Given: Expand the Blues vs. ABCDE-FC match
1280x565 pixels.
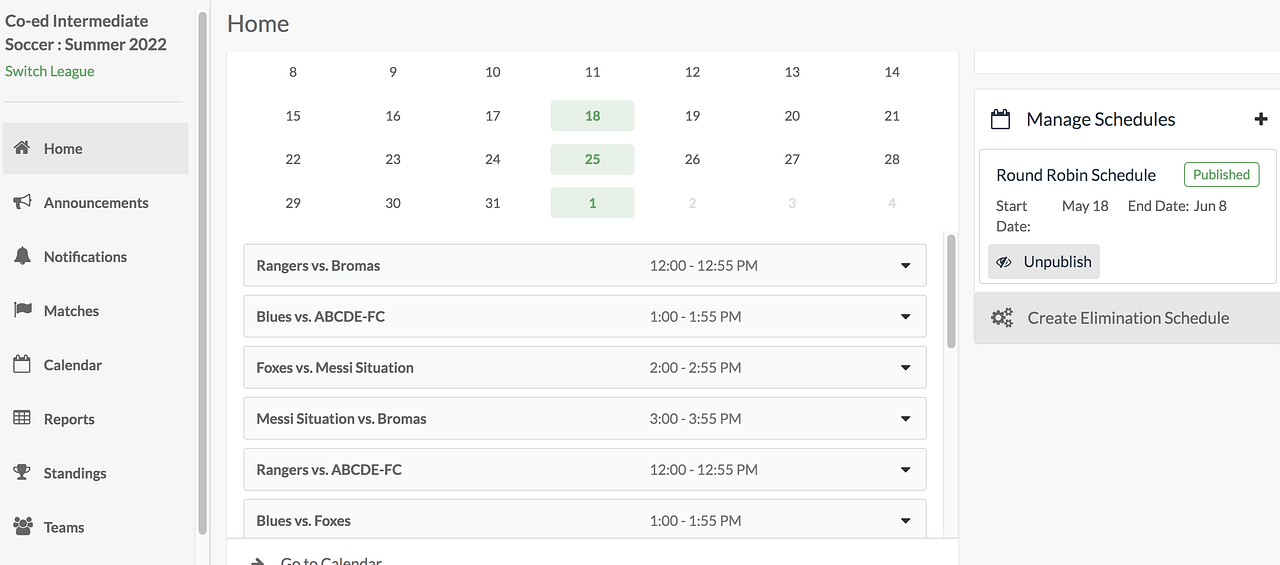Looking at the screenshot, I should pyautogui.click(x=905, y=317).
